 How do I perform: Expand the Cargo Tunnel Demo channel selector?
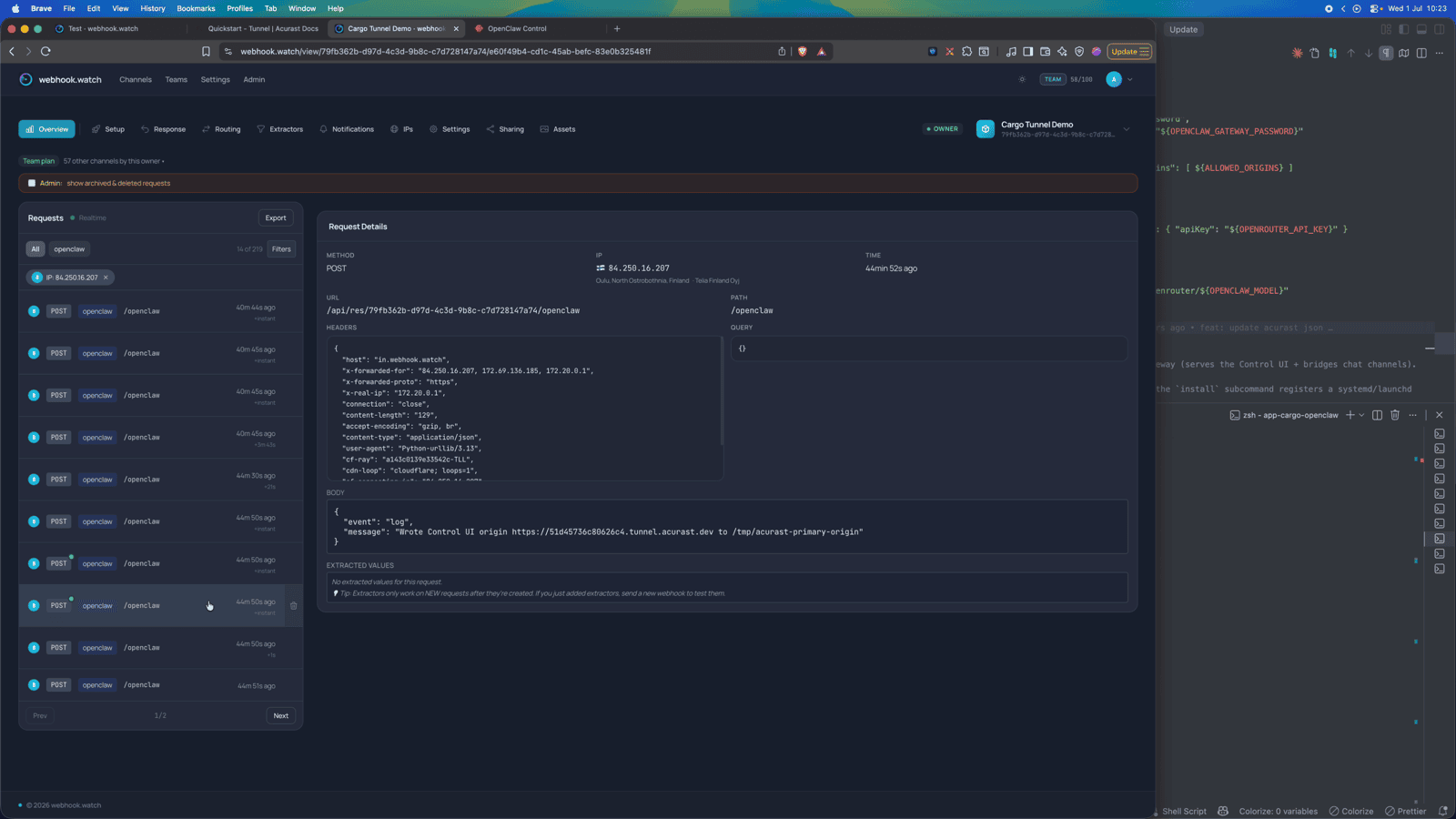point(1127,129)
